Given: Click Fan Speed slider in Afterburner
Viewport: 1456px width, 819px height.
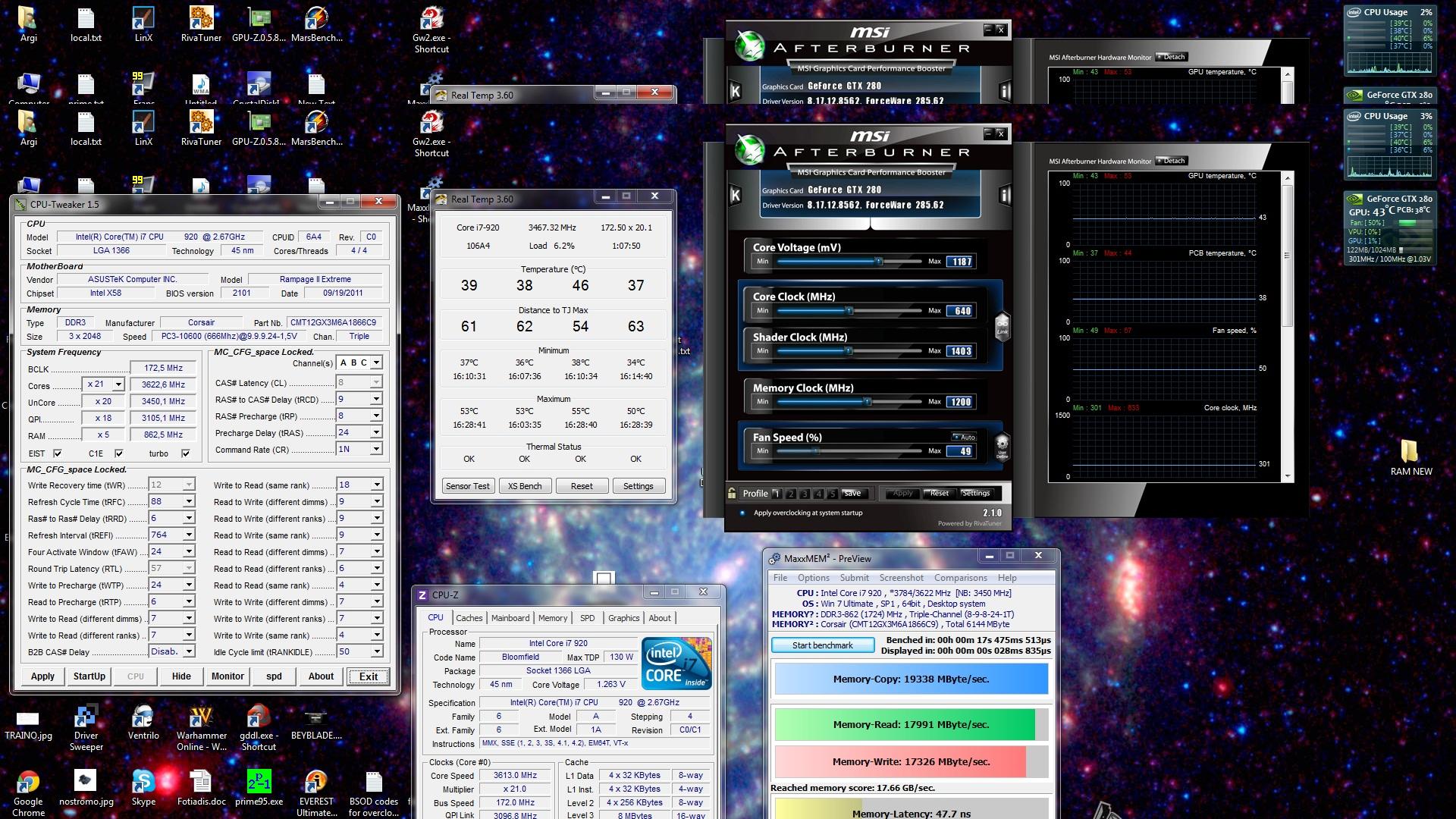Looking at the screenshot, I should 849,451.
